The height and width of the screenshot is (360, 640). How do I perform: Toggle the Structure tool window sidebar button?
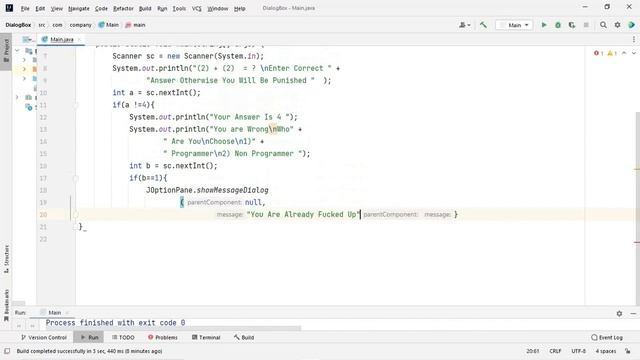[x=6, y=259]
